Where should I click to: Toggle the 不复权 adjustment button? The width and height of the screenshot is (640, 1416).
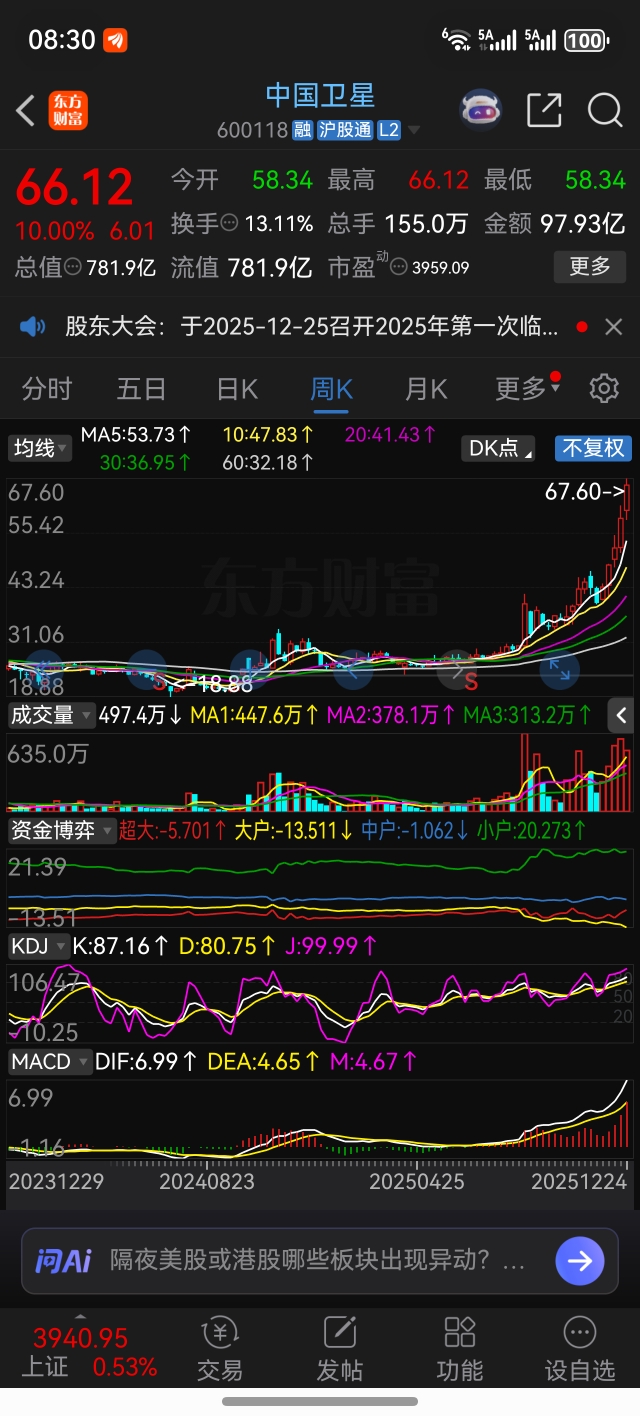(593, 448)
